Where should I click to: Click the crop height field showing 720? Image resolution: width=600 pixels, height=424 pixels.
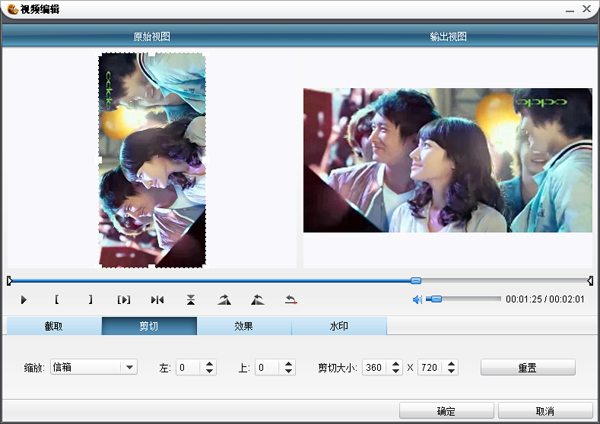[x=430, y=368]
